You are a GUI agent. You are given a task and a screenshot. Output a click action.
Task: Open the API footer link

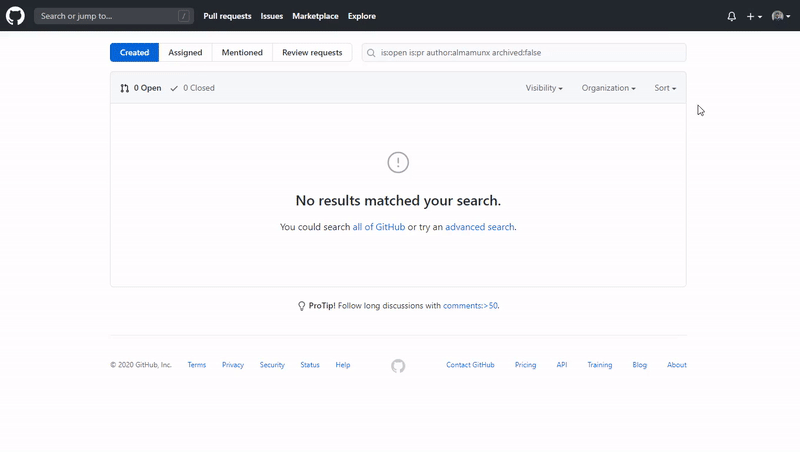pyautogui.click(x=562, y=365)
